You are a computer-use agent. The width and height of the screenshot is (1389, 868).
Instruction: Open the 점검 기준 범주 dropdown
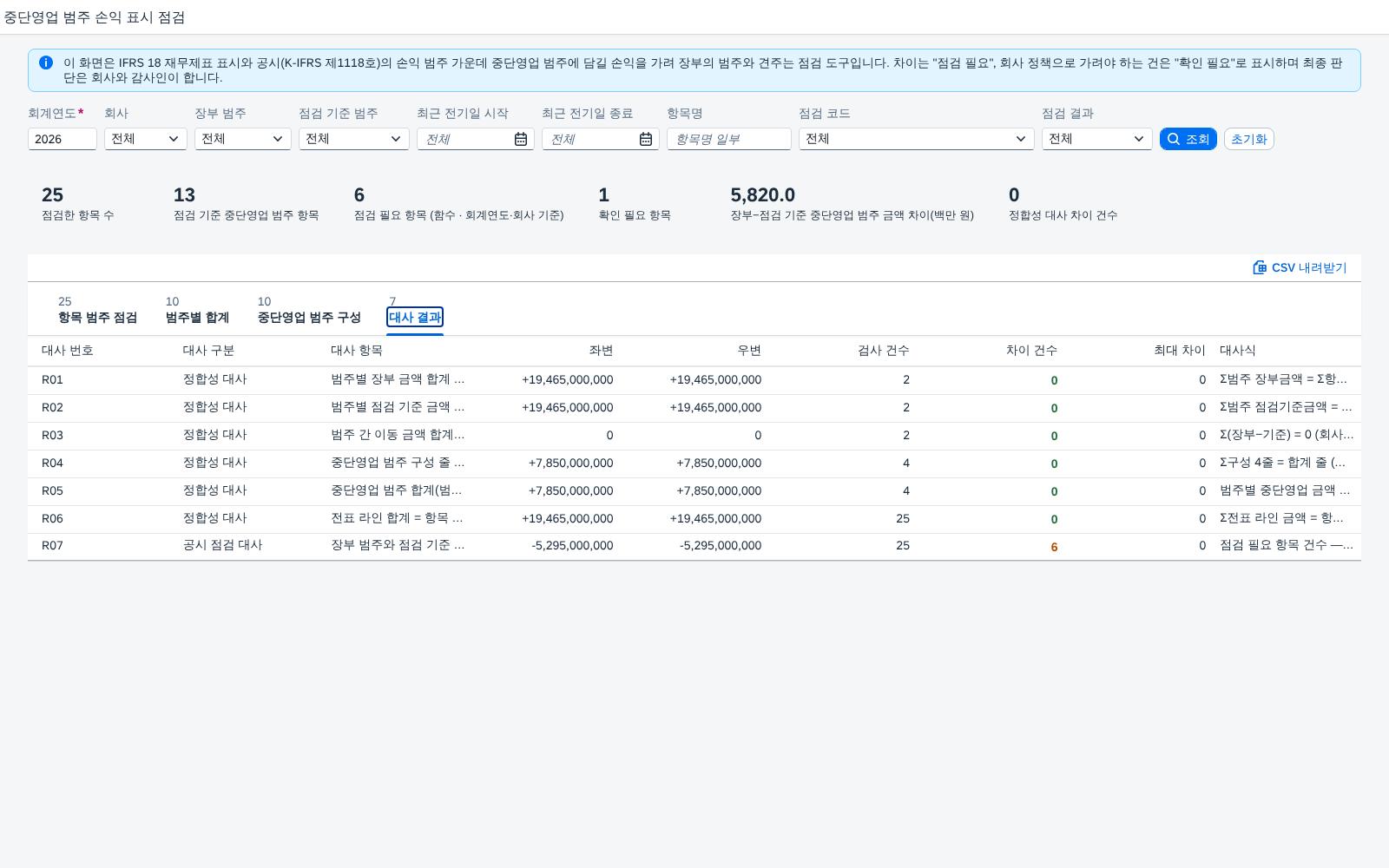click(354, 139)
